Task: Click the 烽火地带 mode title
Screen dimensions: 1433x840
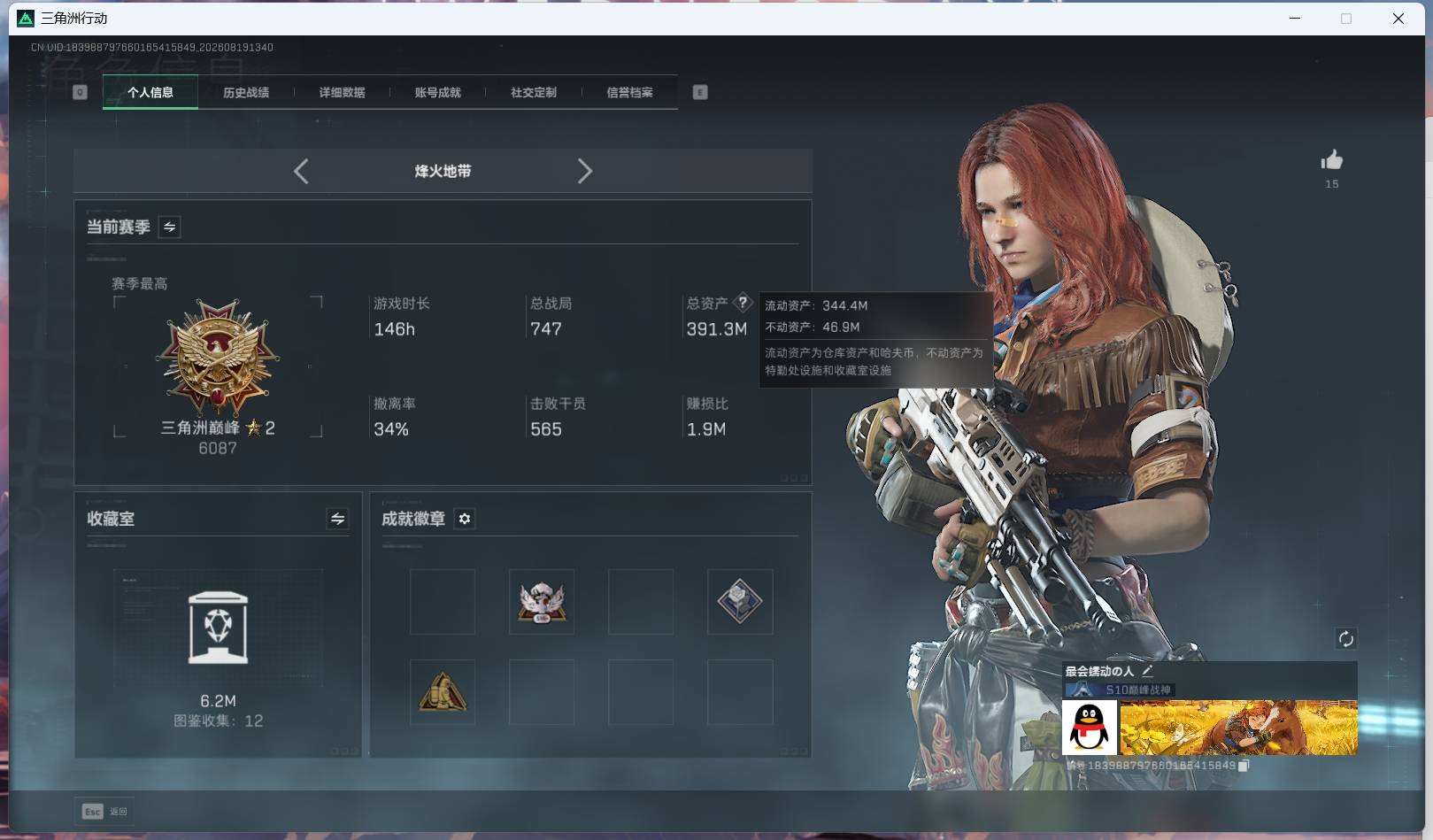Action: 443,171
